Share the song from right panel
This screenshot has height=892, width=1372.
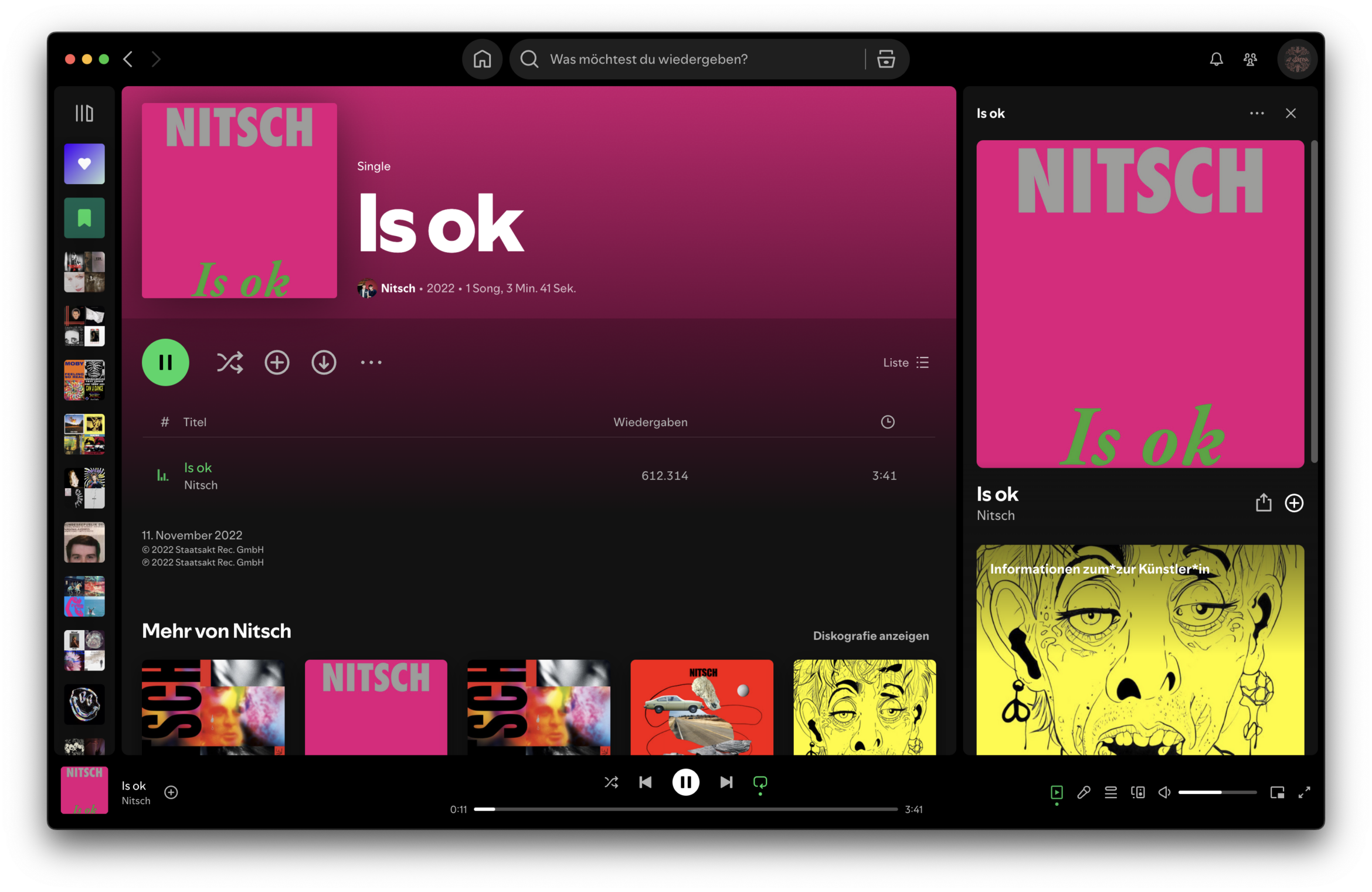pos(1264,503)
